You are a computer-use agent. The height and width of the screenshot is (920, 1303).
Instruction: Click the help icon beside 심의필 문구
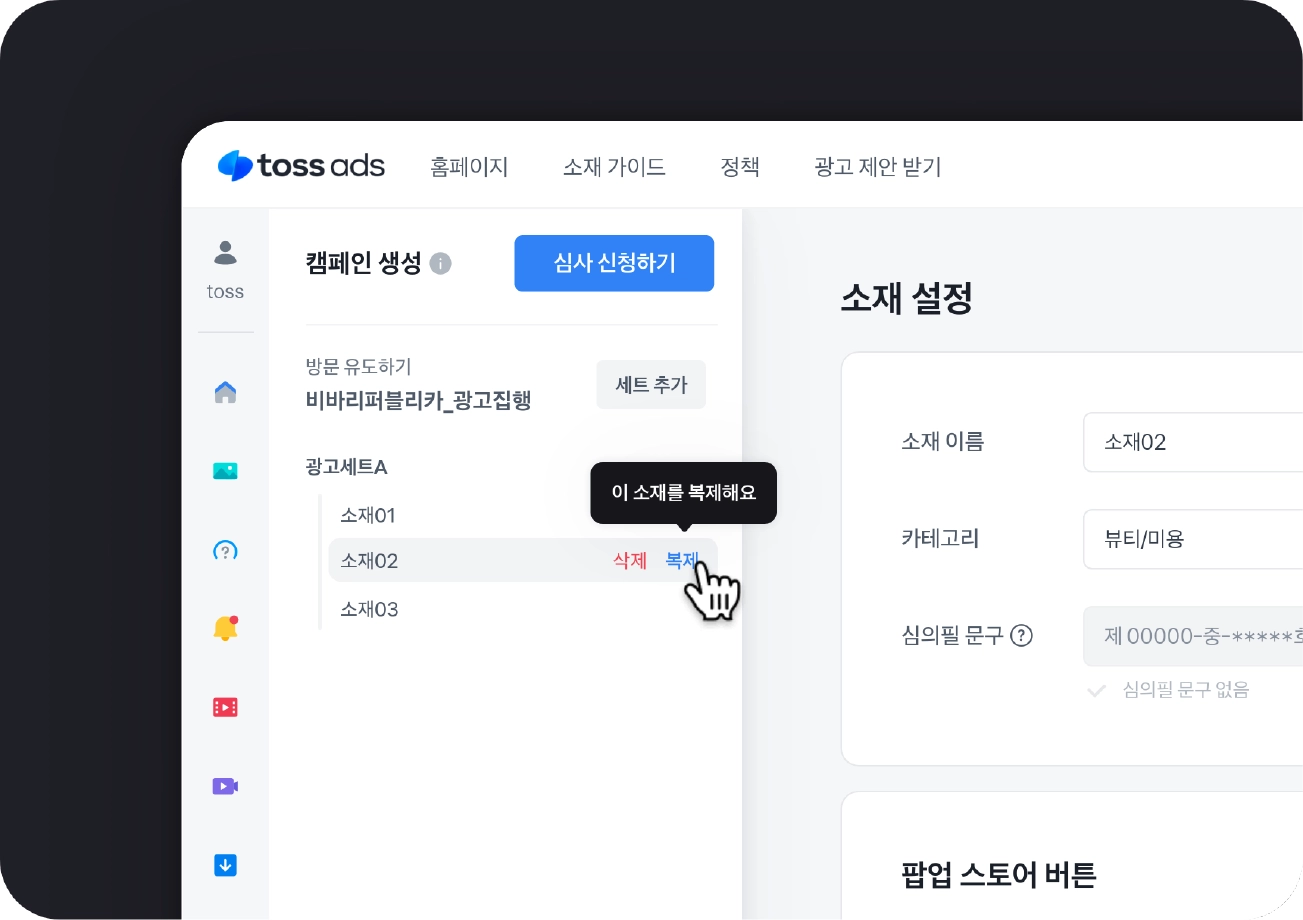pos(1021,635)
